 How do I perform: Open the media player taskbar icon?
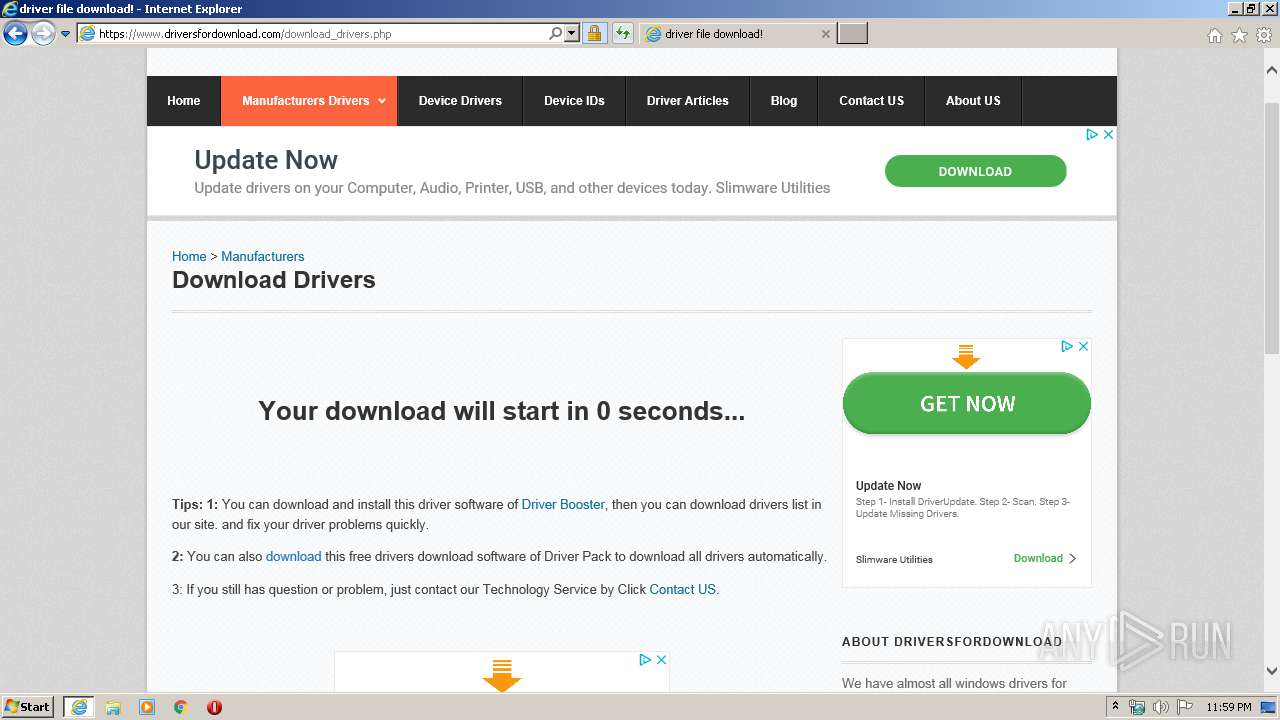point(147,707)
